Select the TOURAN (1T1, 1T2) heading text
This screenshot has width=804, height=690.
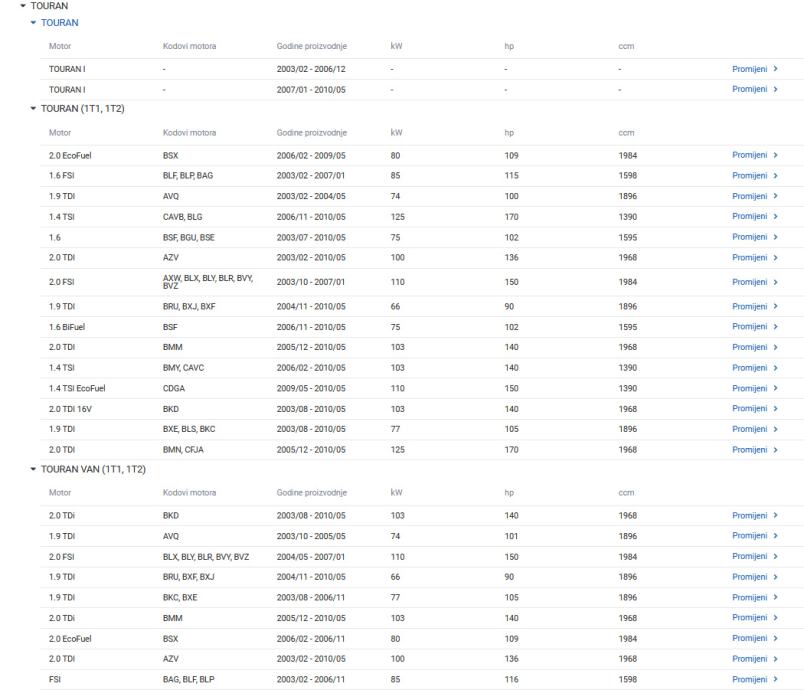(83, 109)
